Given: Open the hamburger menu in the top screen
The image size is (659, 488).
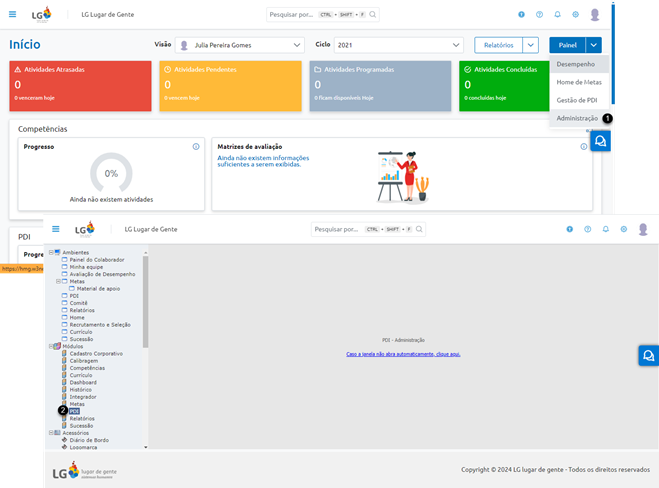Looking at the screenshot, I should tap(13, 14).
